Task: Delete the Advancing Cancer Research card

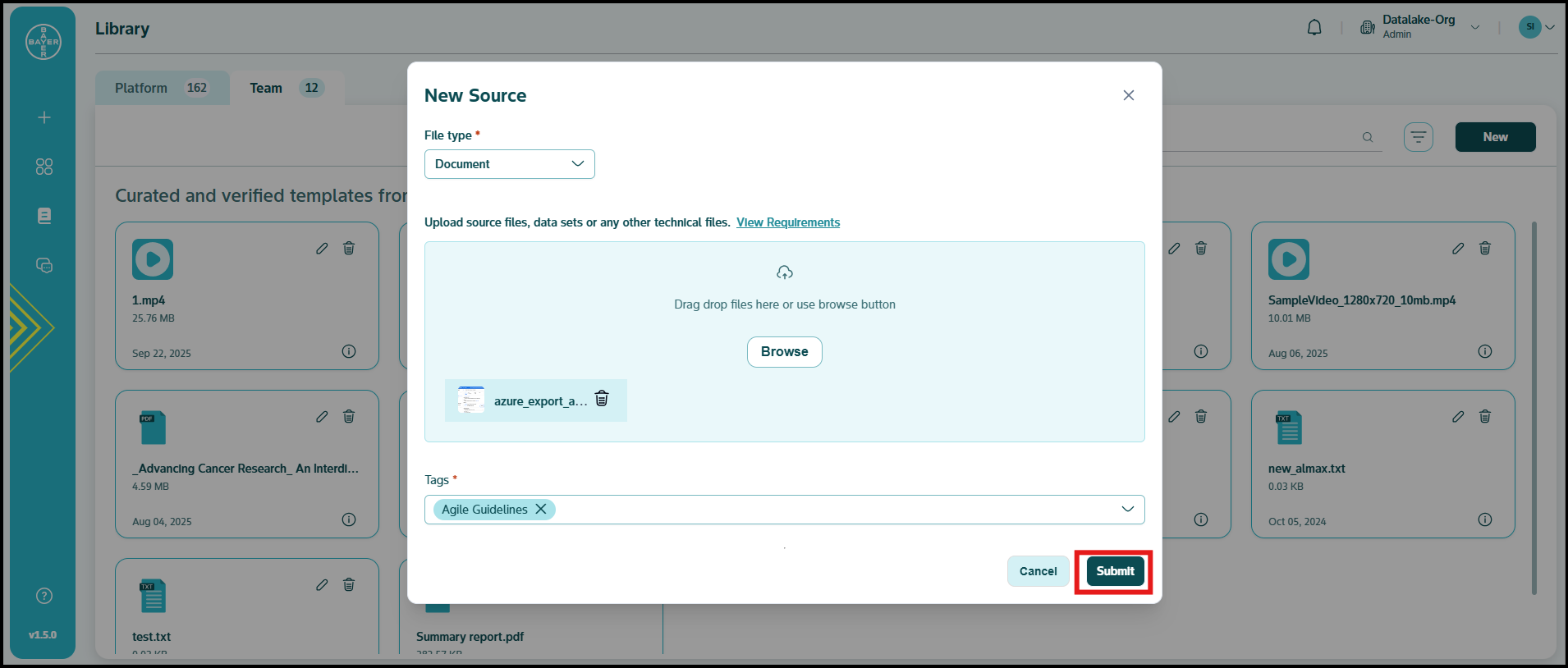Action: point(349,416)
